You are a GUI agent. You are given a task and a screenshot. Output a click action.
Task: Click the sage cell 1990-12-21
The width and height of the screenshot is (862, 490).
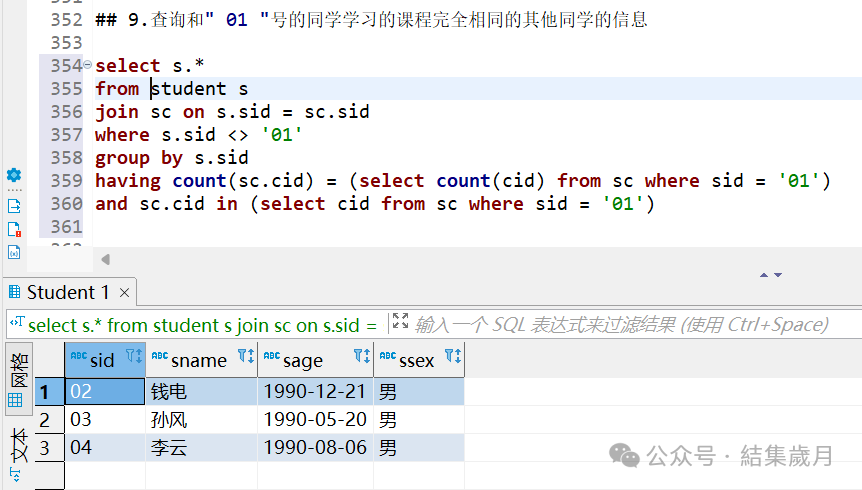315,392
